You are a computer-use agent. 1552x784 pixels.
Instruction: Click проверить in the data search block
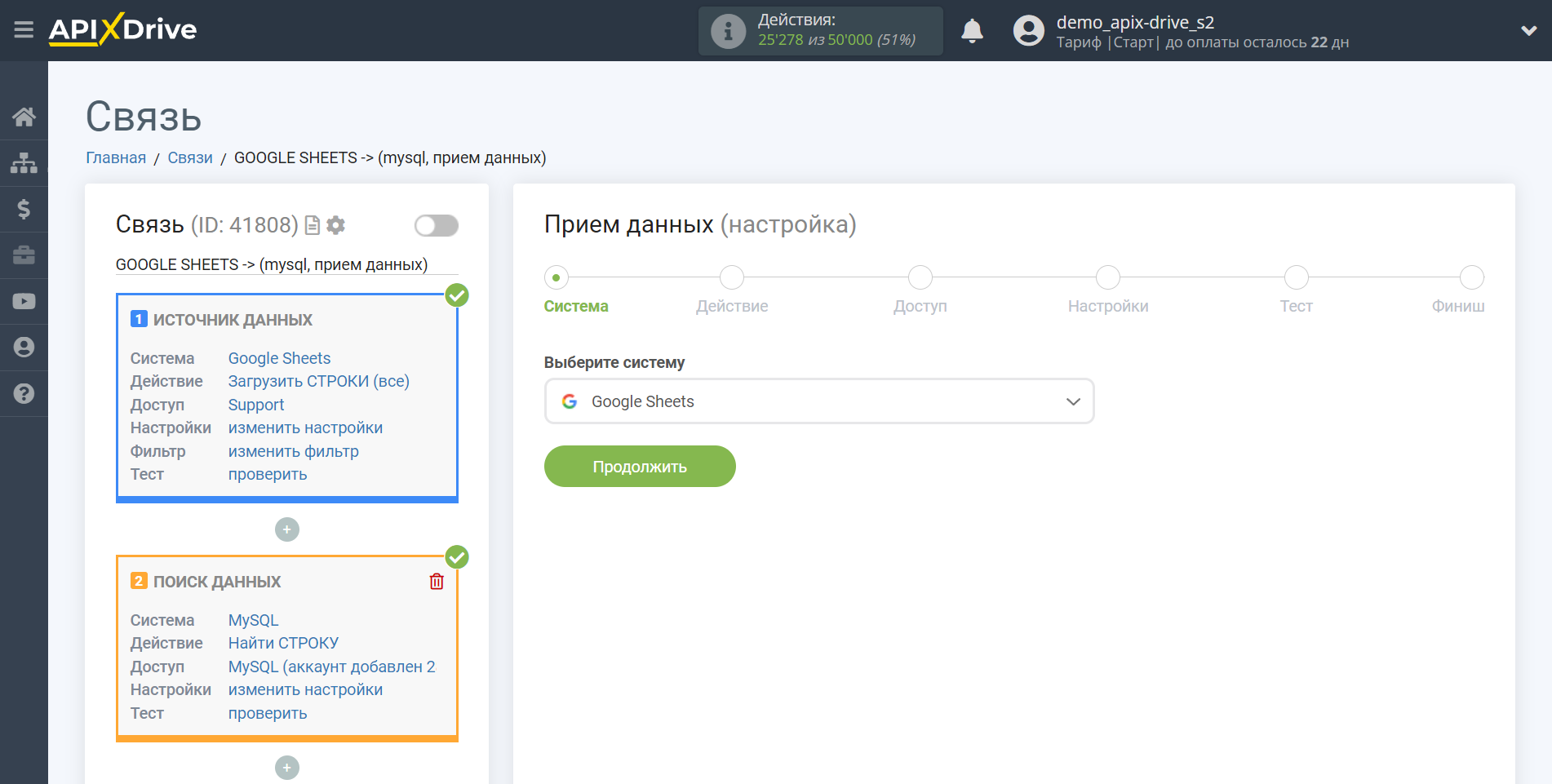268,713
